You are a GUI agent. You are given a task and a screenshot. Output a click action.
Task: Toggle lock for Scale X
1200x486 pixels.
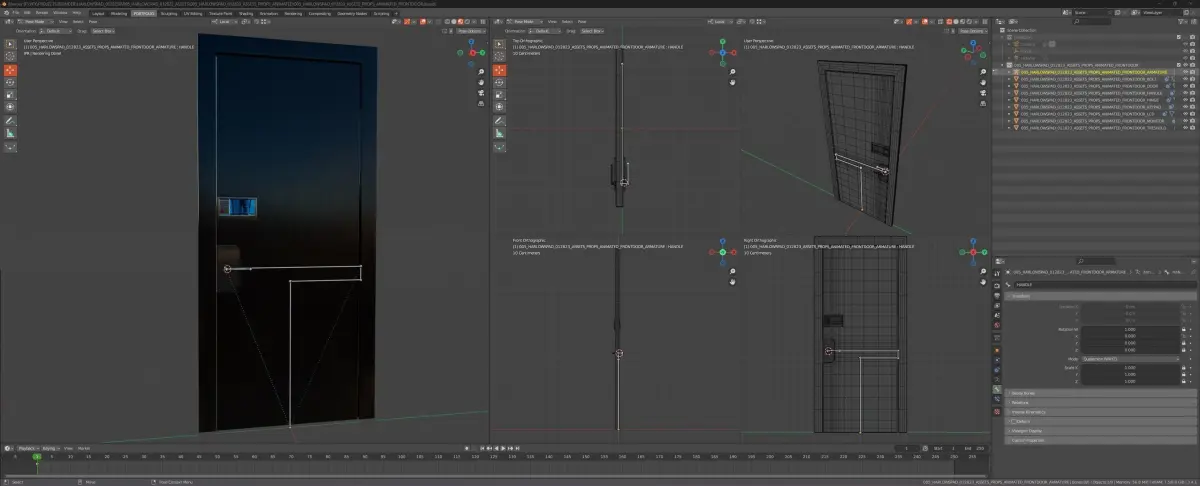pyautogui.click(x=1184, y=367)
